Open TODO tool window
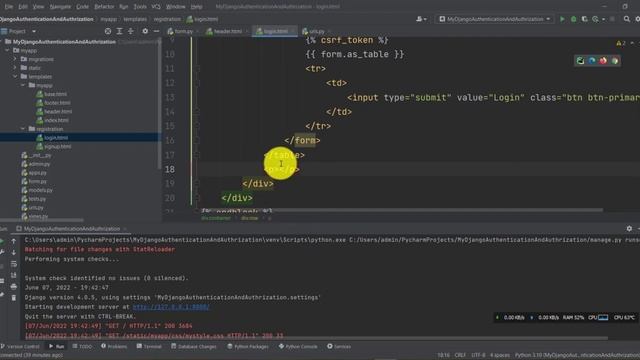Screen dimensions: 640x360 tap(82, 347)
